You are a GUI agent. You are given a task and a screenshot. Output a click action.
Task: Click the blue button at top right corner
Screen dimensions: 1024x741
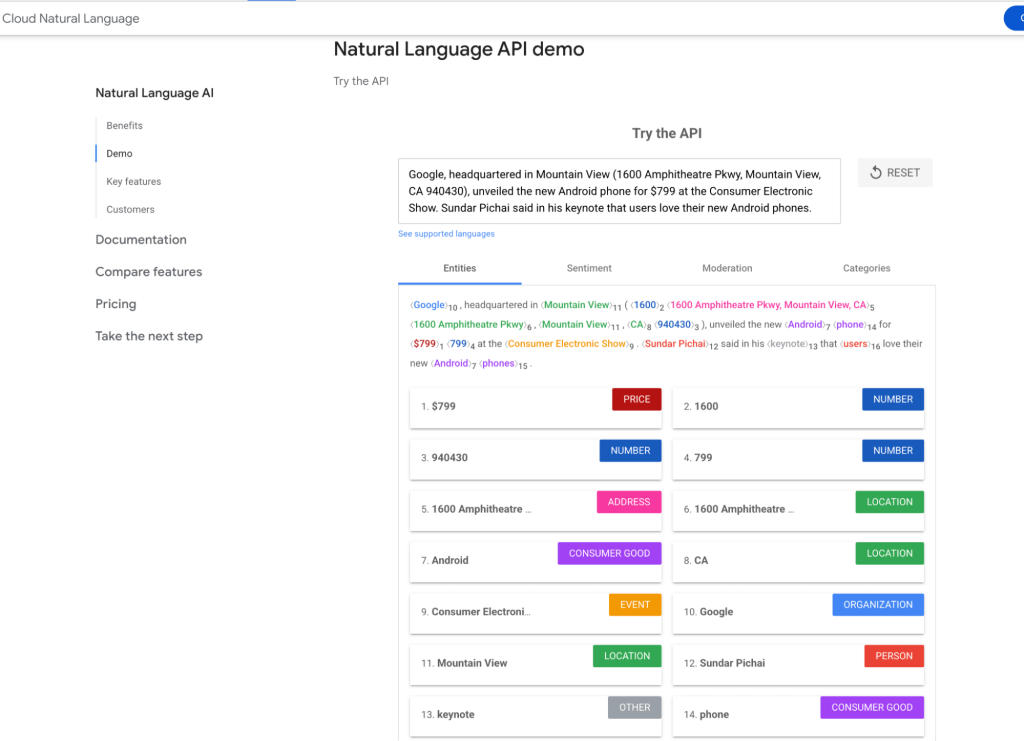click(1014, 18)
